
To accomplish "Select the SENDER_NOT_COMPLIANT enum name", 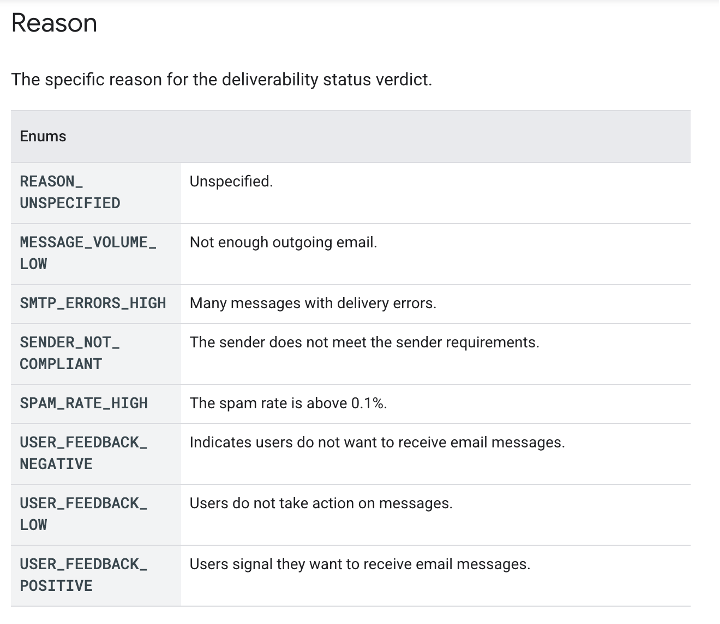I will 70,353.
